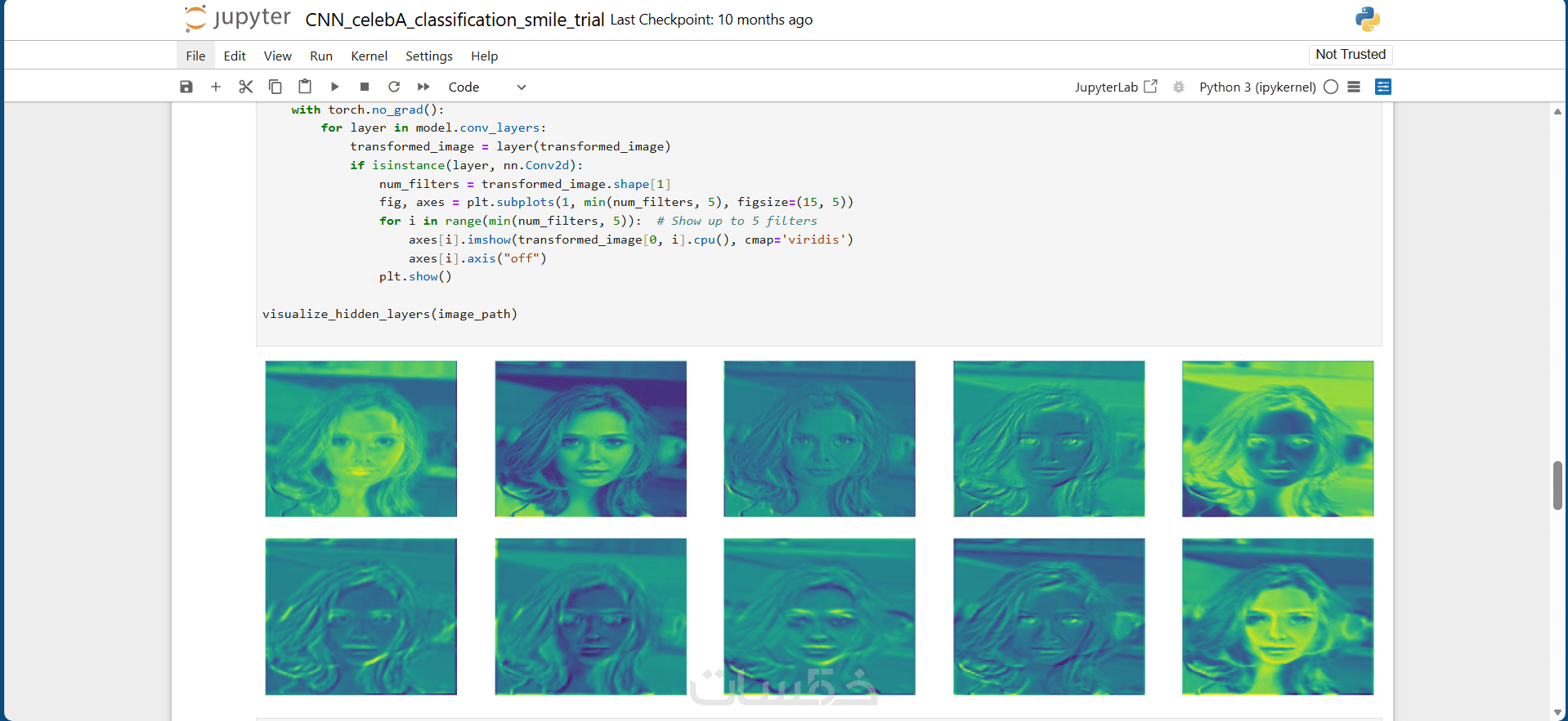The height and width of the screenshot is (721, 1568).
Task: Click the first feature map in bottom row
Action: coord(361,616)
